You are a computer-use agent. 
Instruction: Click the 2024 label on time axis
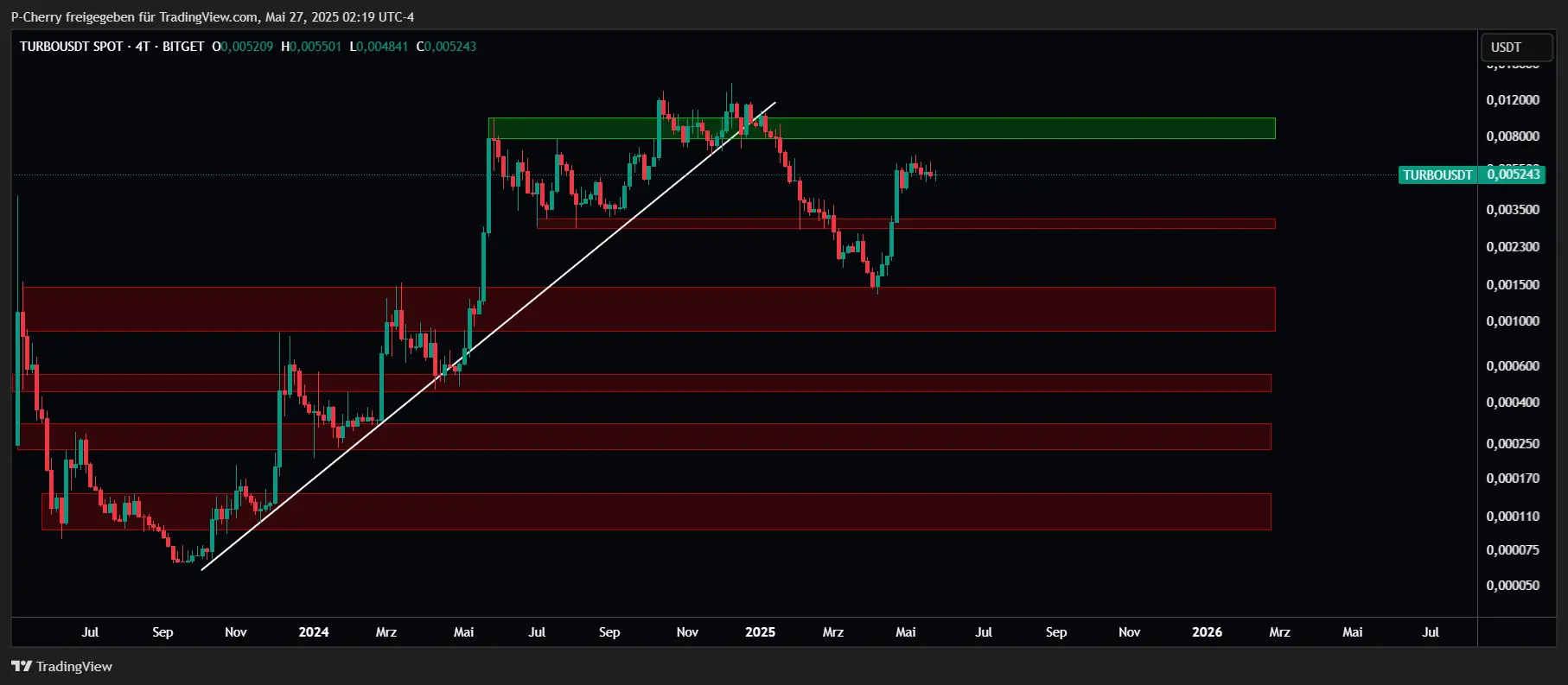pyautogui.click(x=314, y=632)
